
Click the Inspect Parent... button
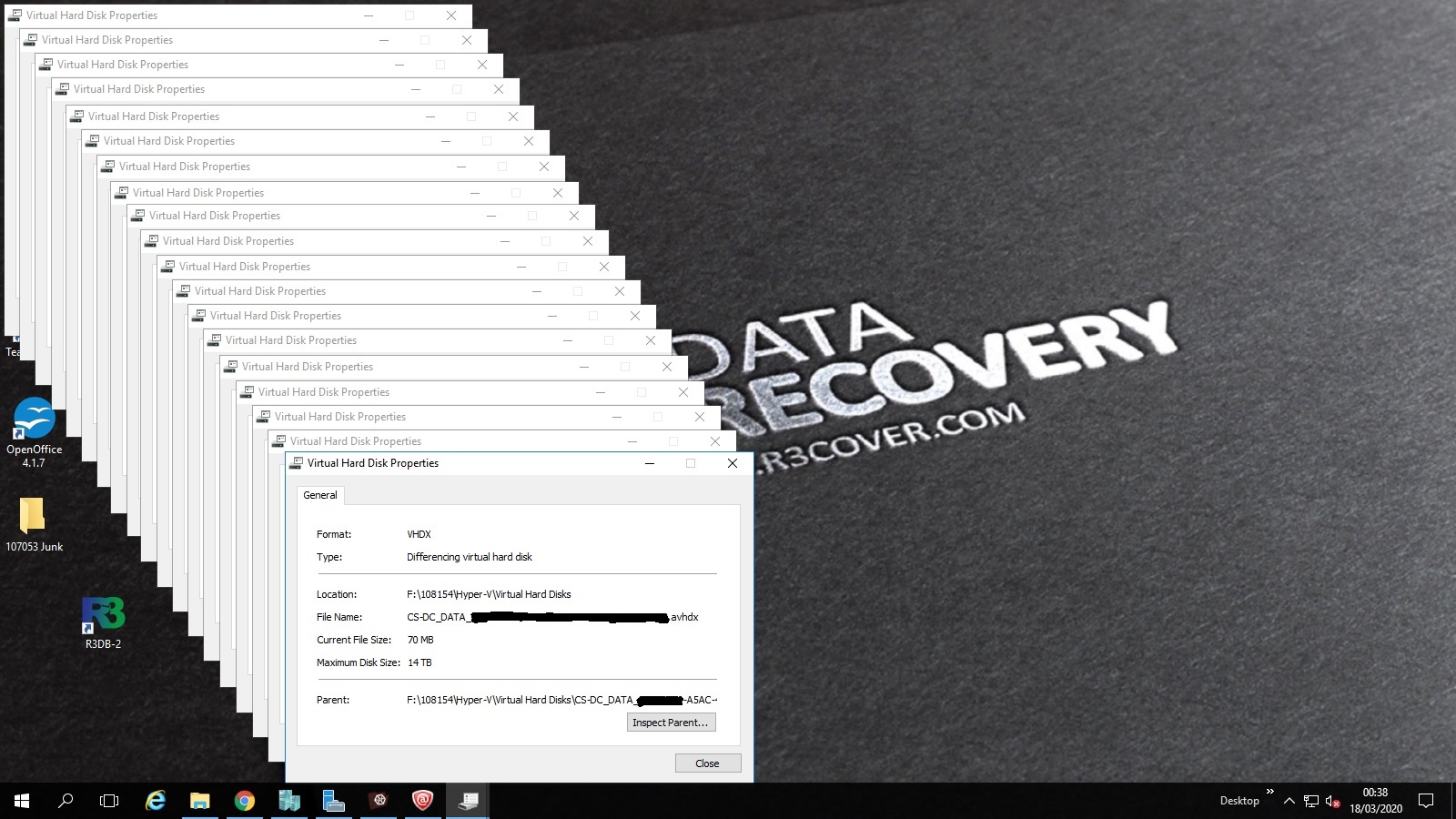[672, 723]
